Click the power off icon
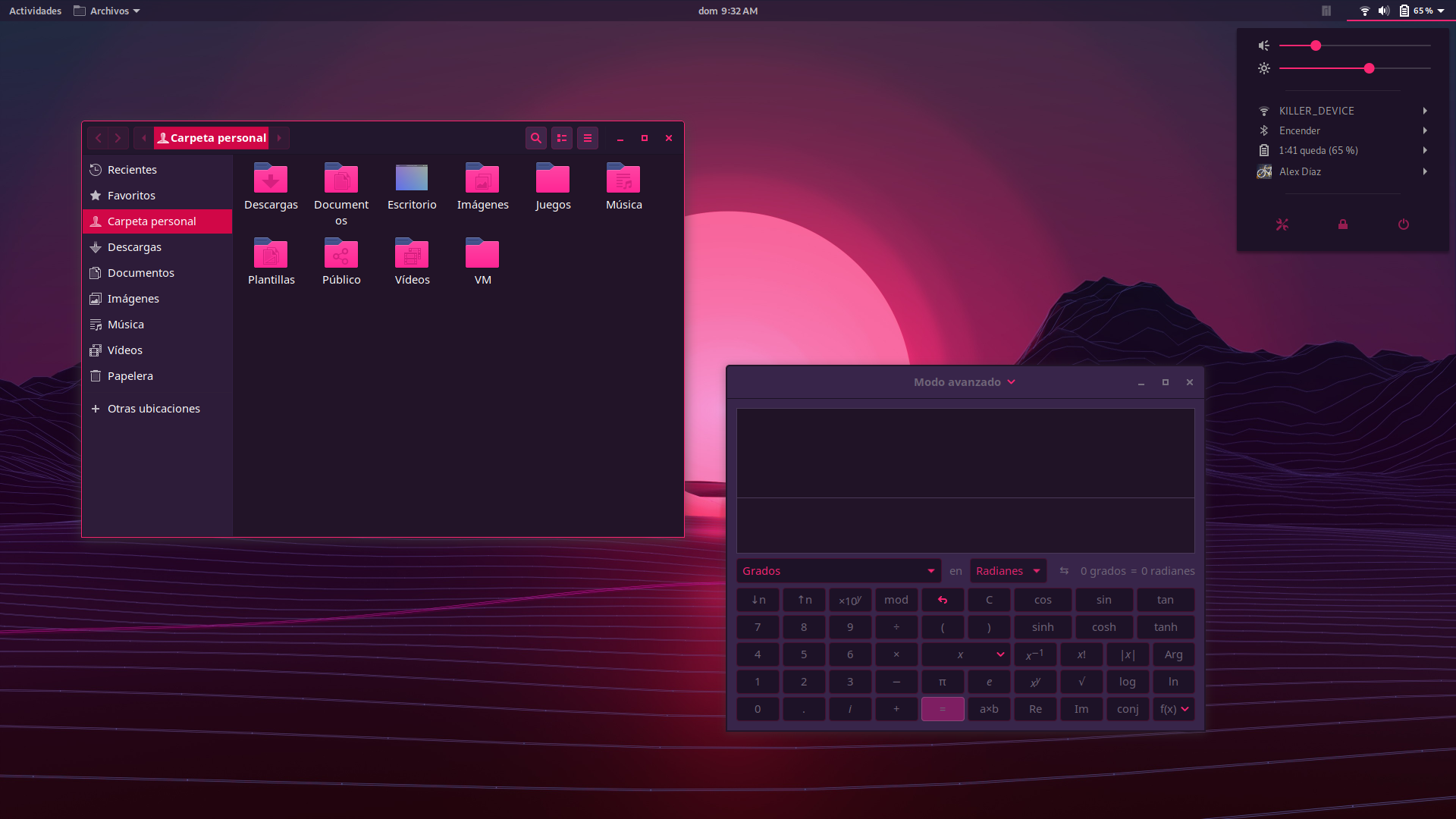 point(1404,224)
